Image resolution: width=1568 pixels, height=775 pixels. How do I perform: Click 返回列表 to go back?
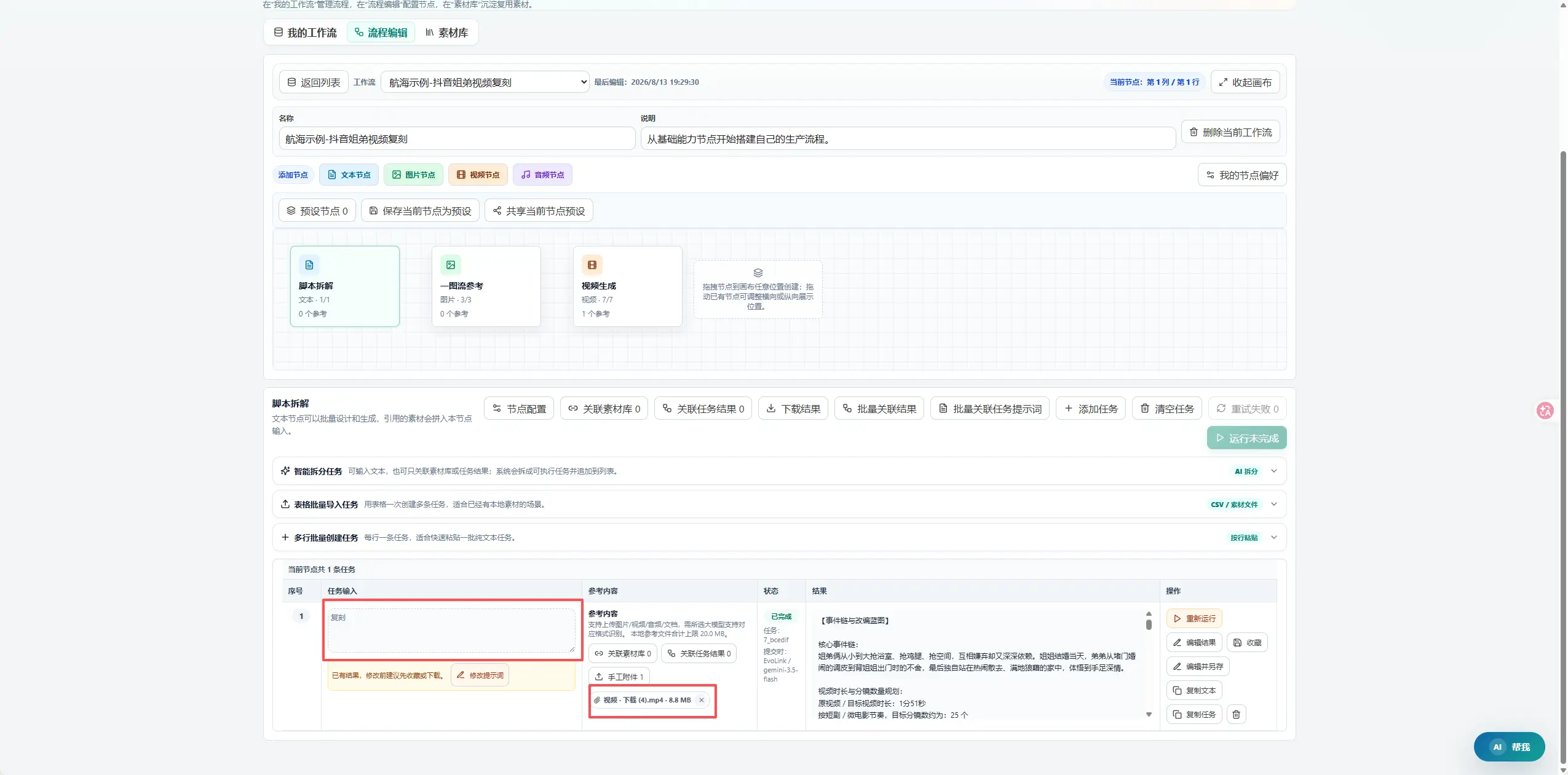pos(314,82)
